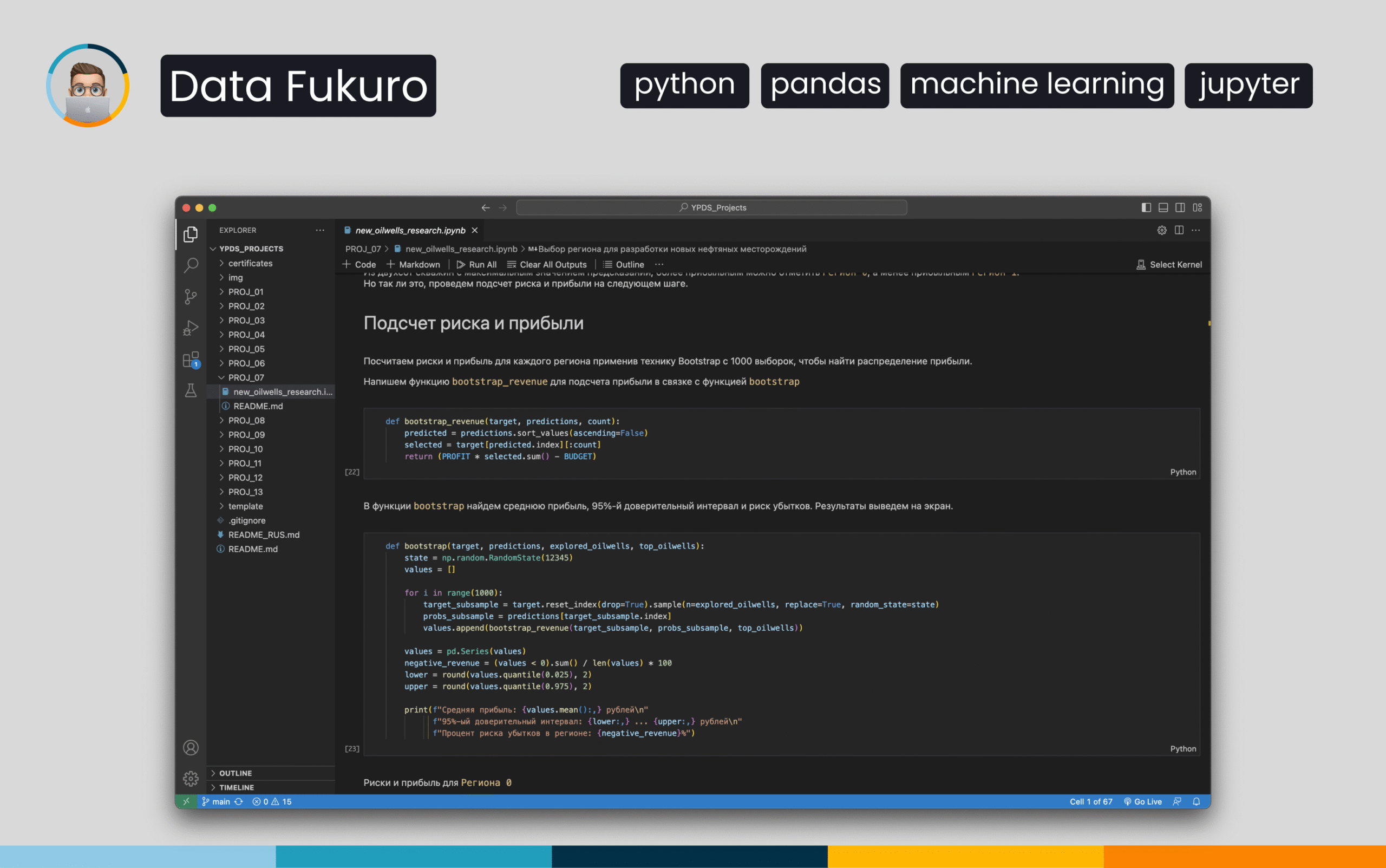Toggle the bottom panel visibility
Viewport: 1386px width, 868px height.
tap(1163, 207)
